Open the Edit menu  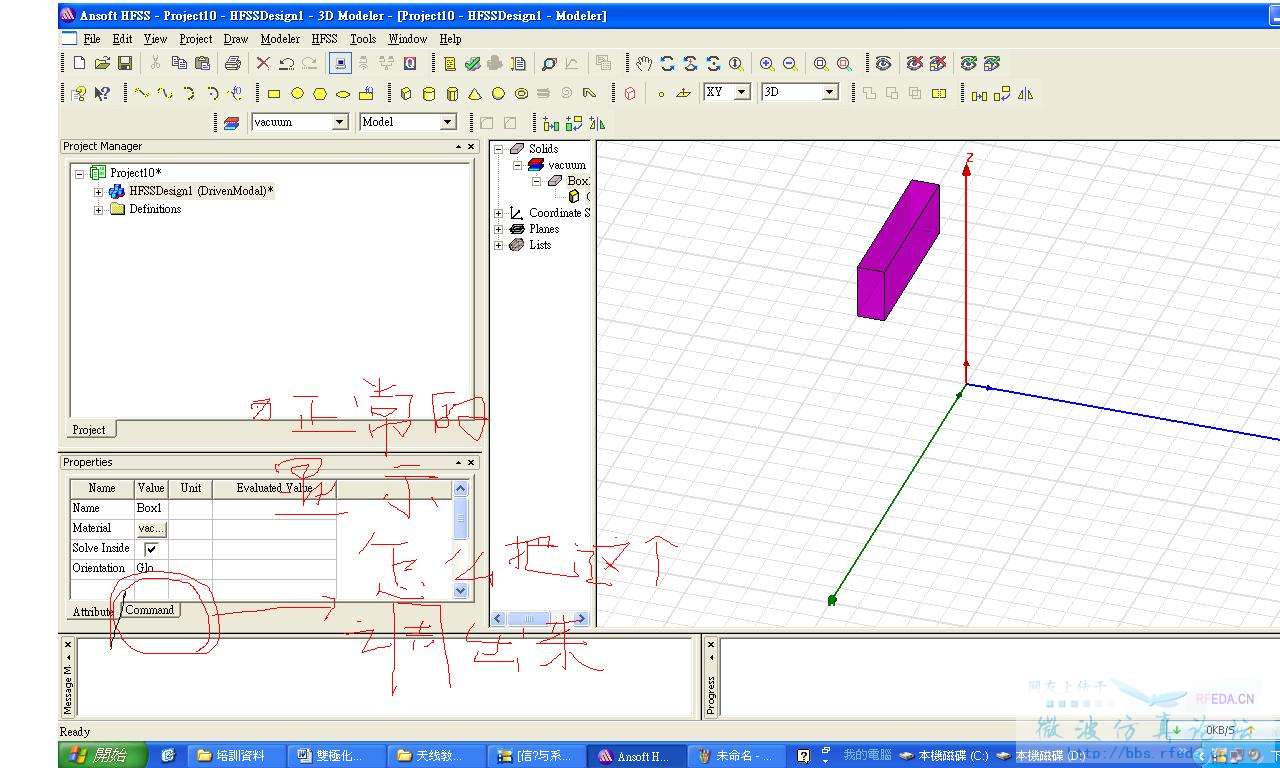click(x=122, y=39)
